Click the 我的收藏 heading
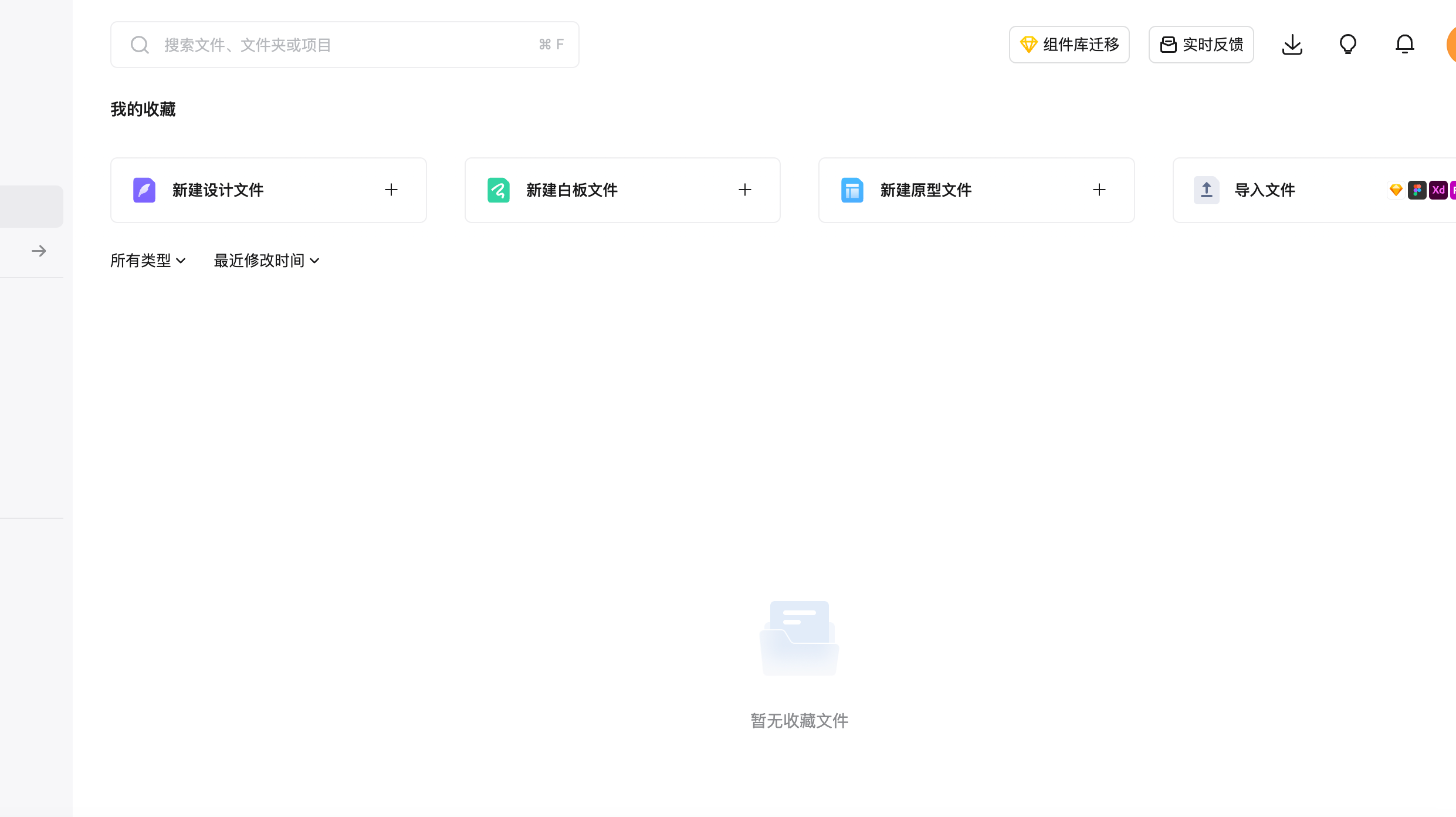This screenshot has width=1456, height=817. pyautogui.click(x=143, y=109)
